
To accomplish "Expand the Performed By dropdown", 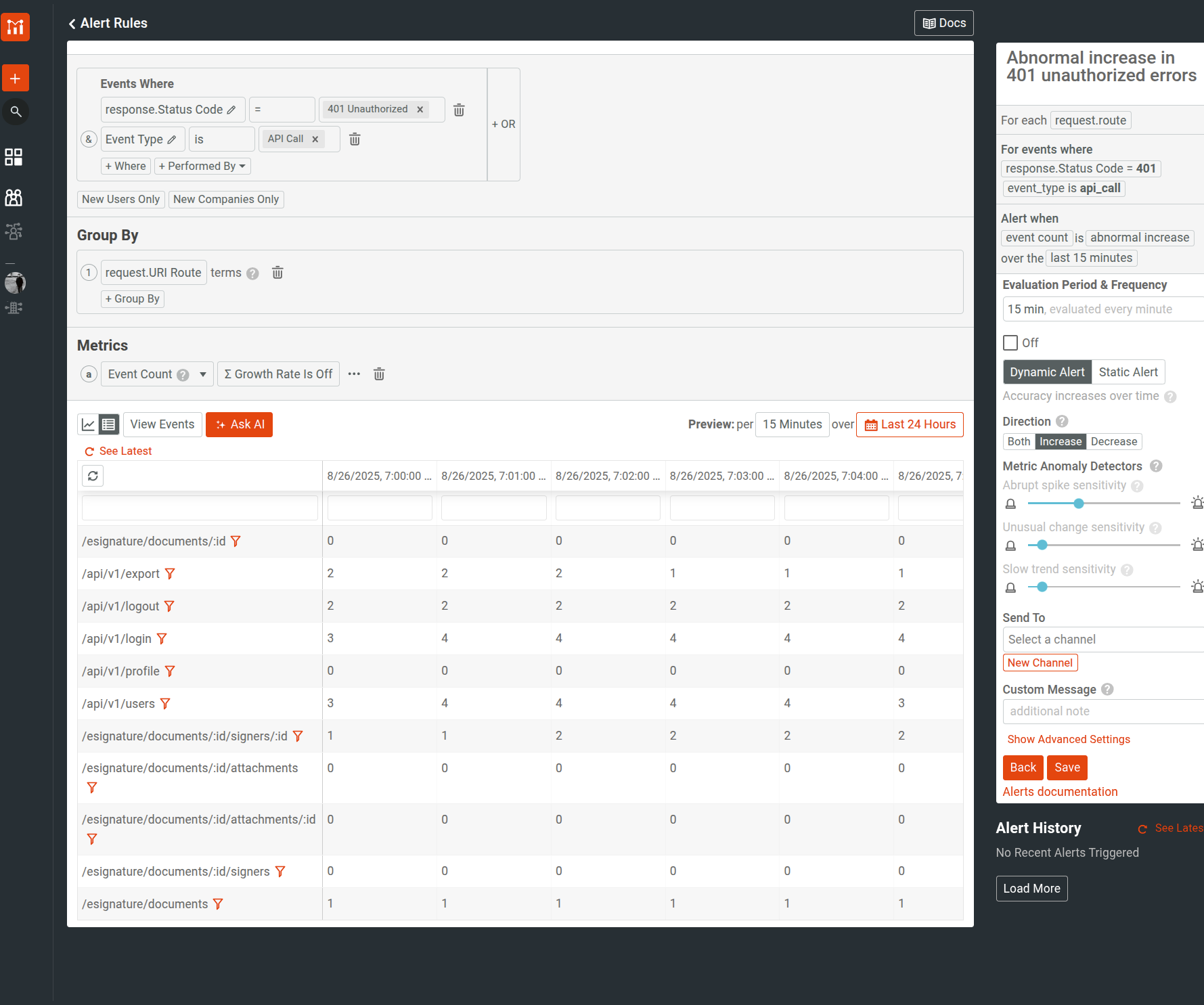I will [202, 166].
